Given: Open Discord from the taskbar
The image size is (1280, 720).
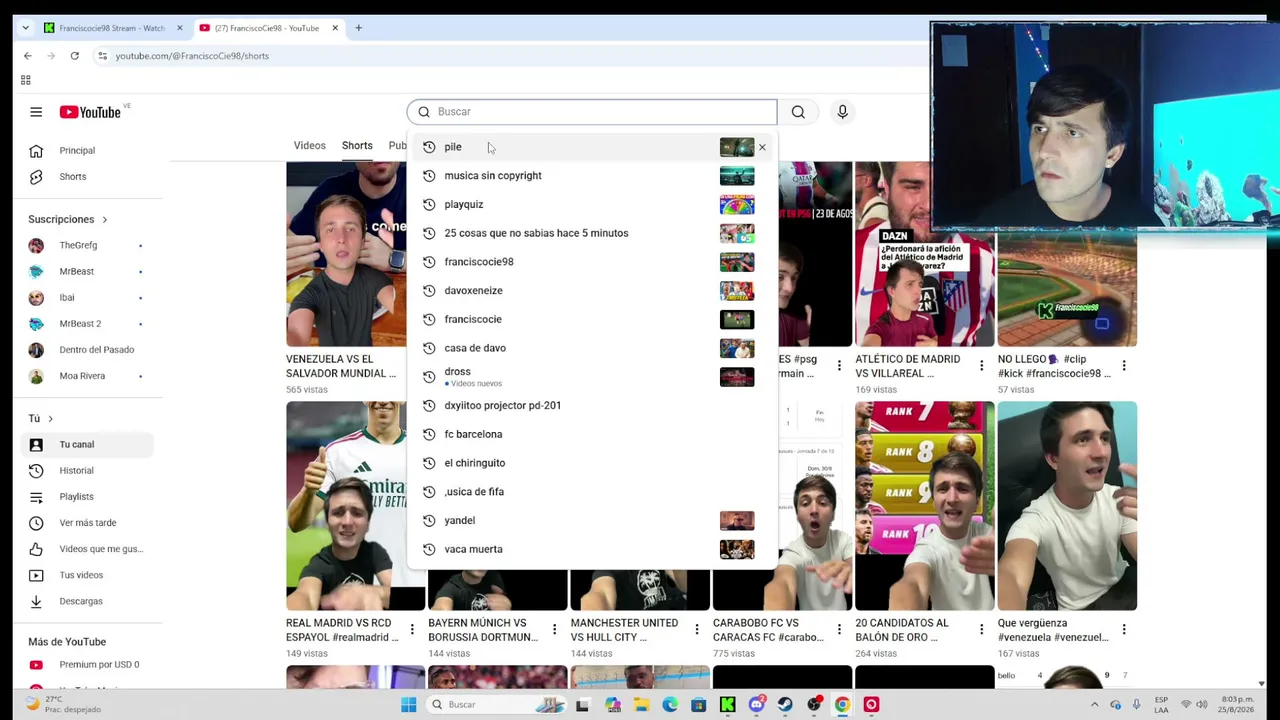Looking at the screenshot, I should 756,704.
